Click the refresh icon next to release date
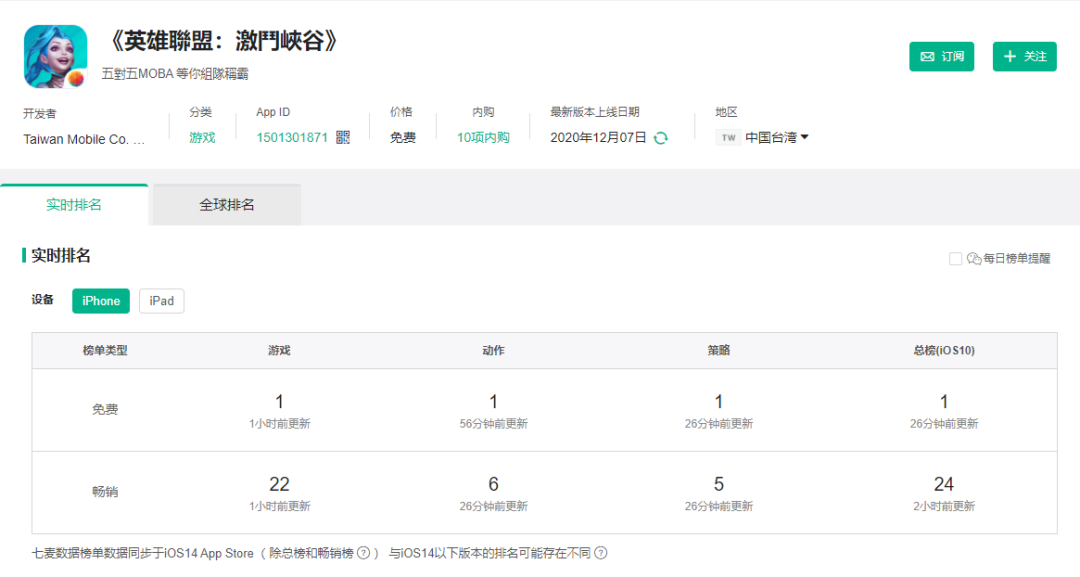Viewport: 1080px width, 577px height. [x=661, y=138]
